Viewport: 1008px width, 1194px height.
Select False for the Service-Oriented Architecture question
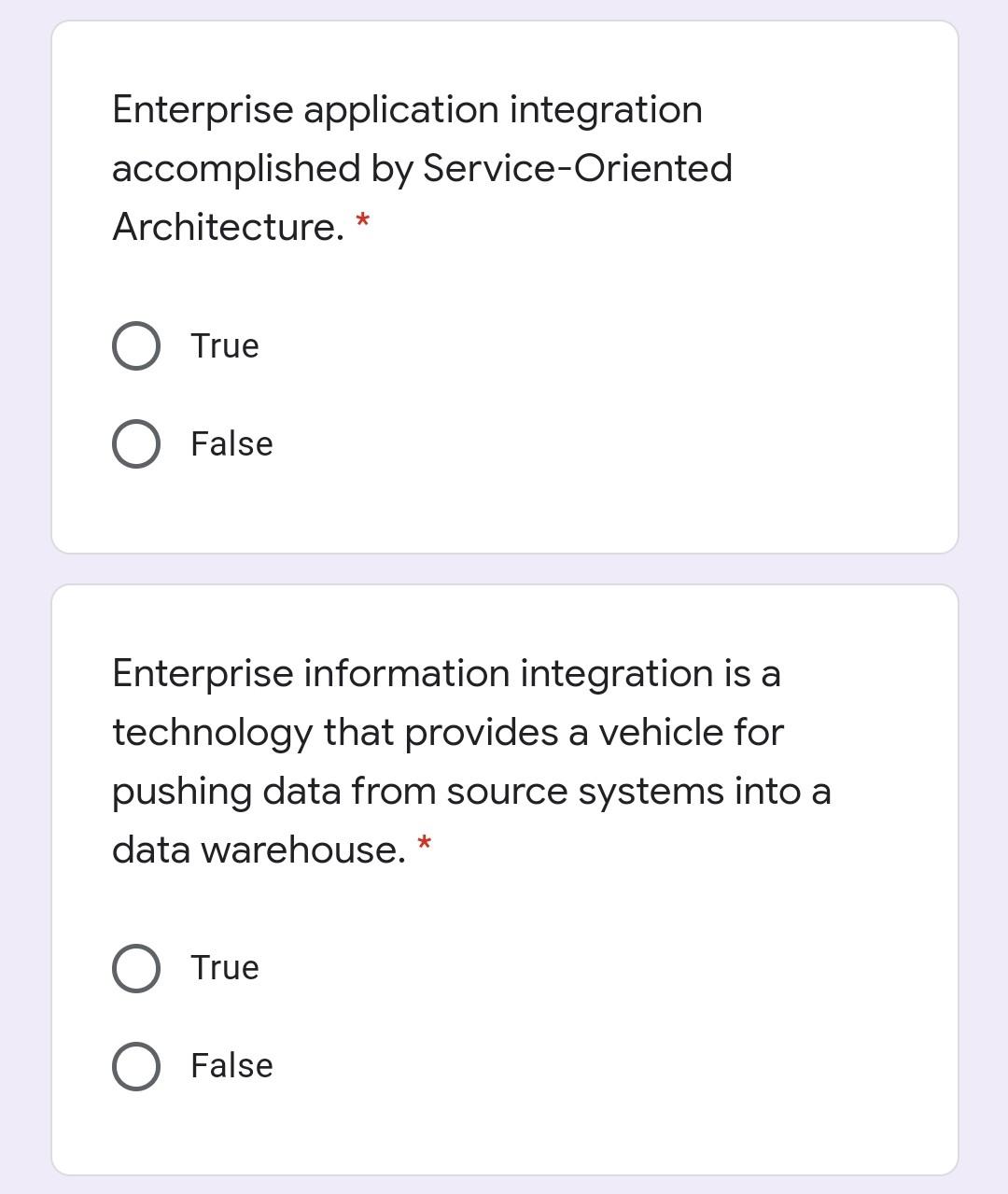pyautogui.click(x=135, y=444)
